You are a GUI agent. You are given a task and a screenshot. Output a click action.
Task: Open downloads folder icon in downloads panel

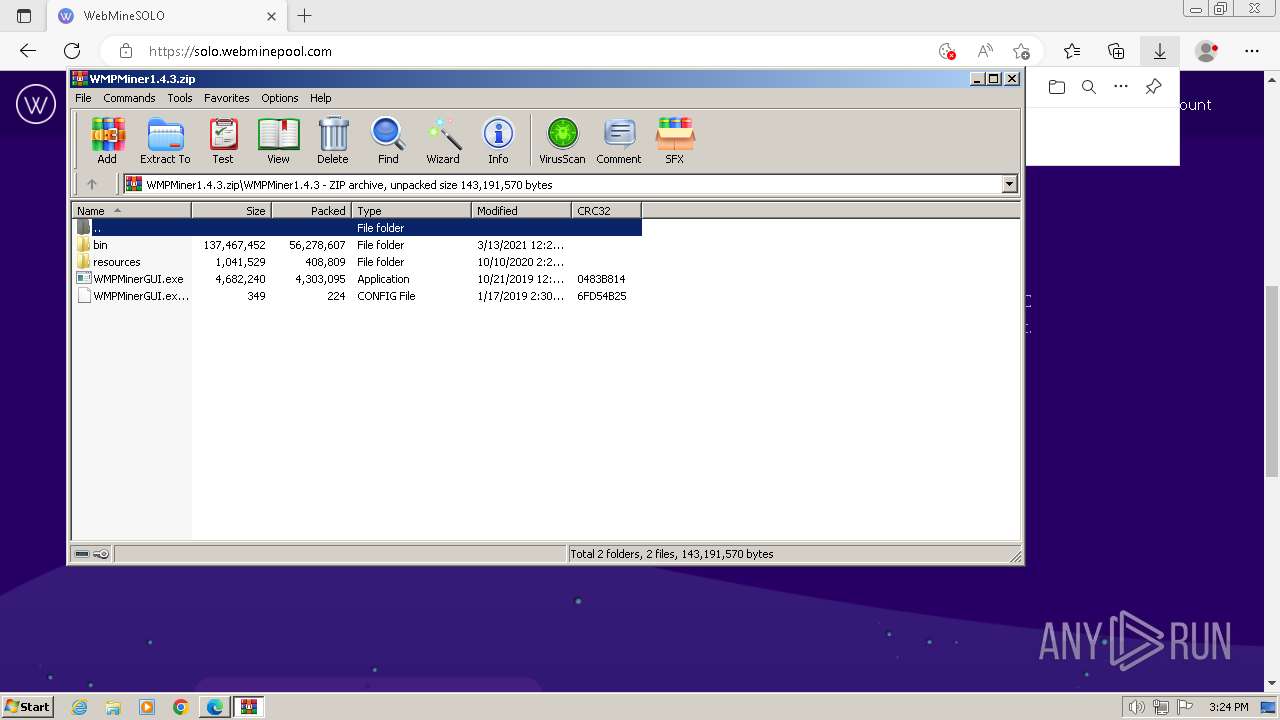[1057, 87]
